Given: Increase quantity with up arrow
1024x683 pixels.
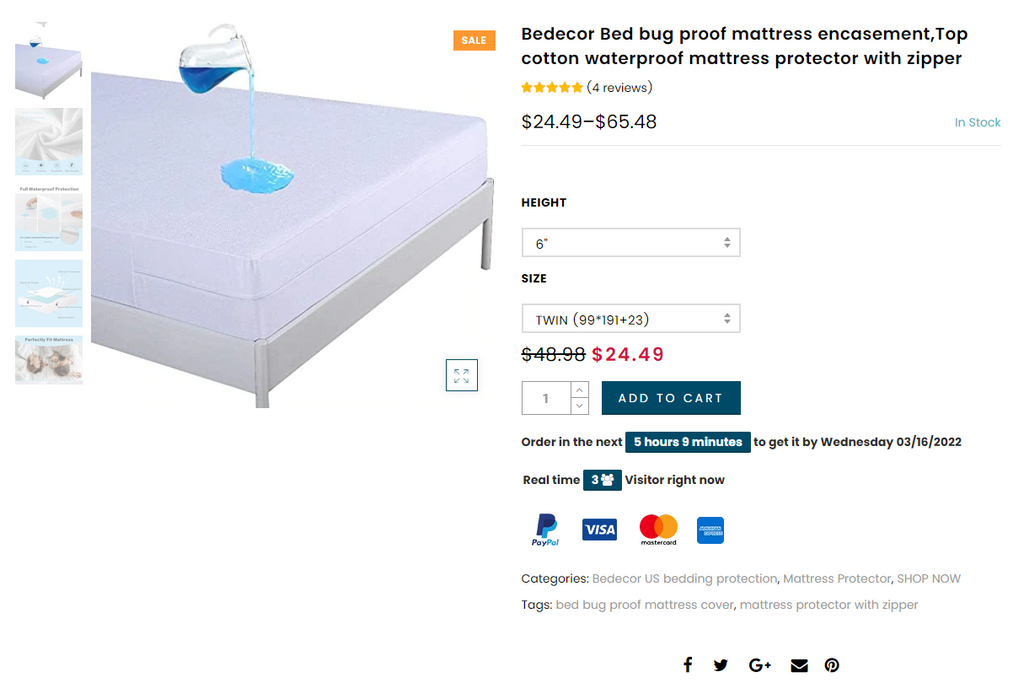Looking at the screenshot, I should coord(580,389).
